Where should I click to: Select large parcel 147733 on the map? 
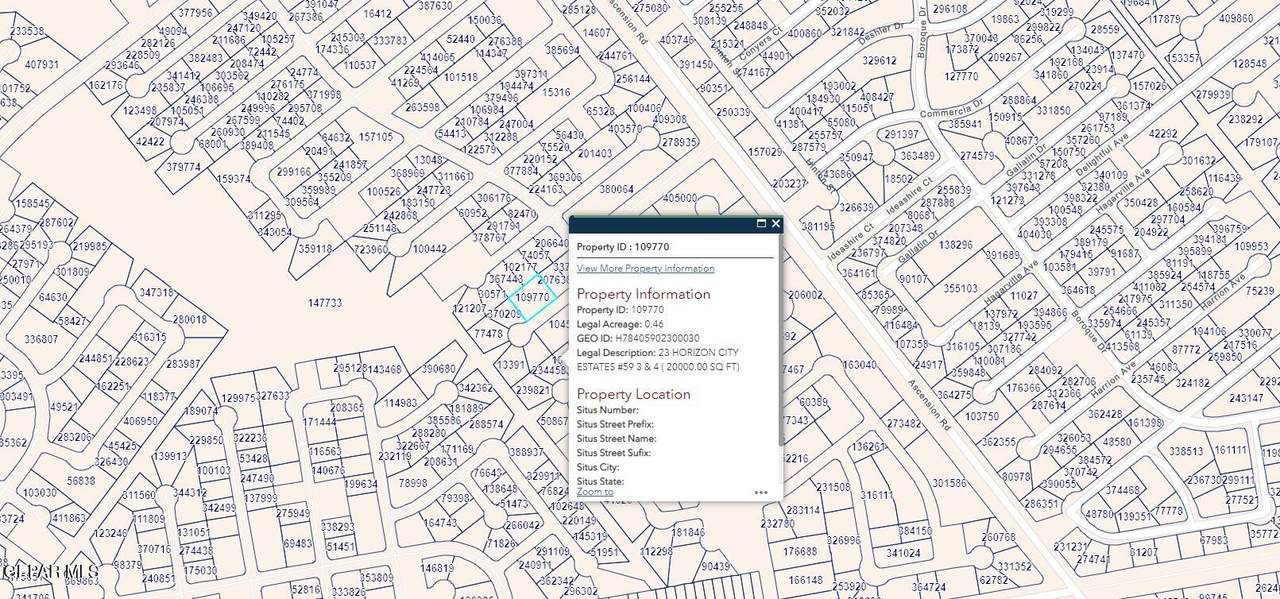click(x=325, y=302)
